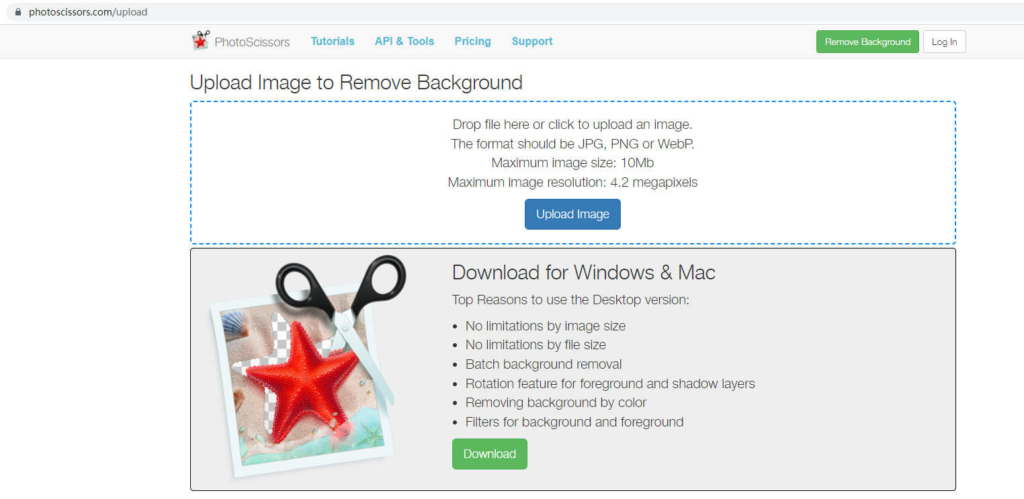Go to the Pricing page
Viewport: 1024px width, 499px height.
[473, 41]
